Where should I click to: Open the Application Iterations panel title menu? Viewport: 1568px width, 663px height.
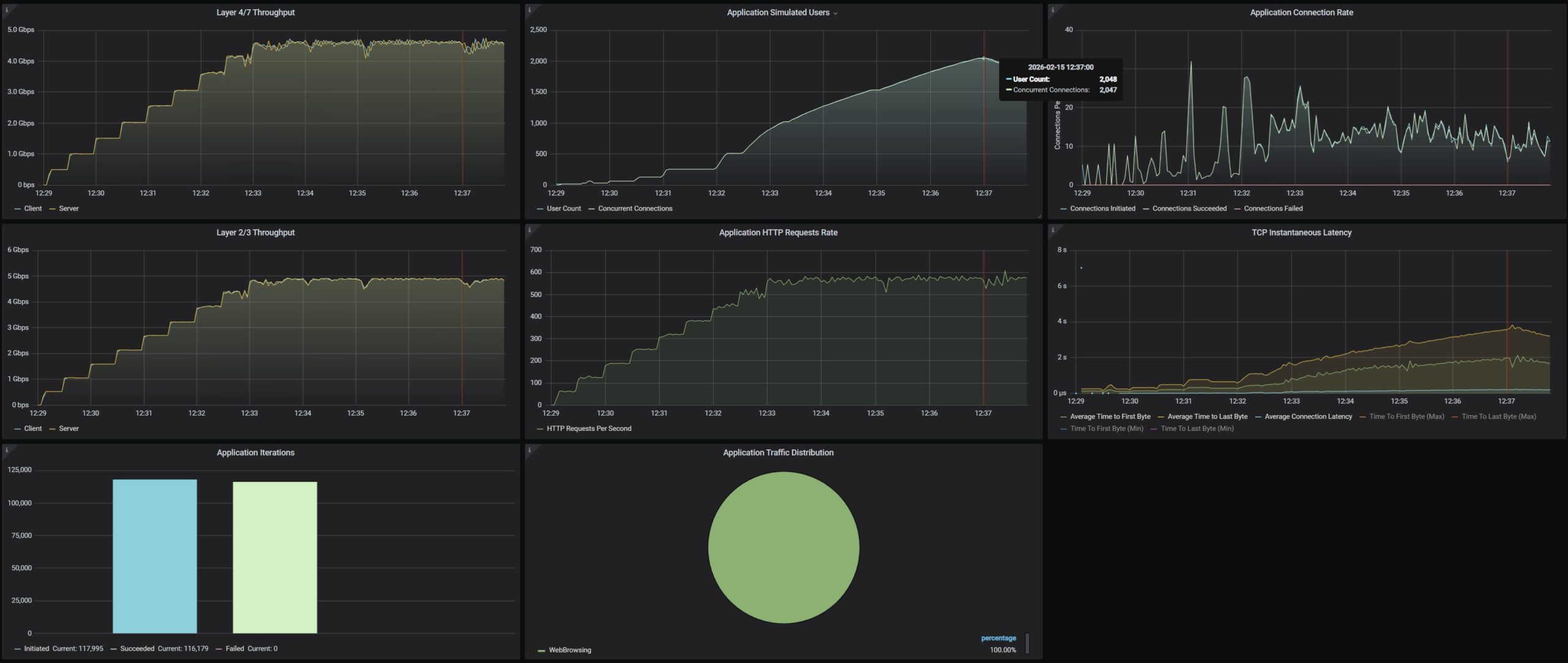click(x=255, y=453)
